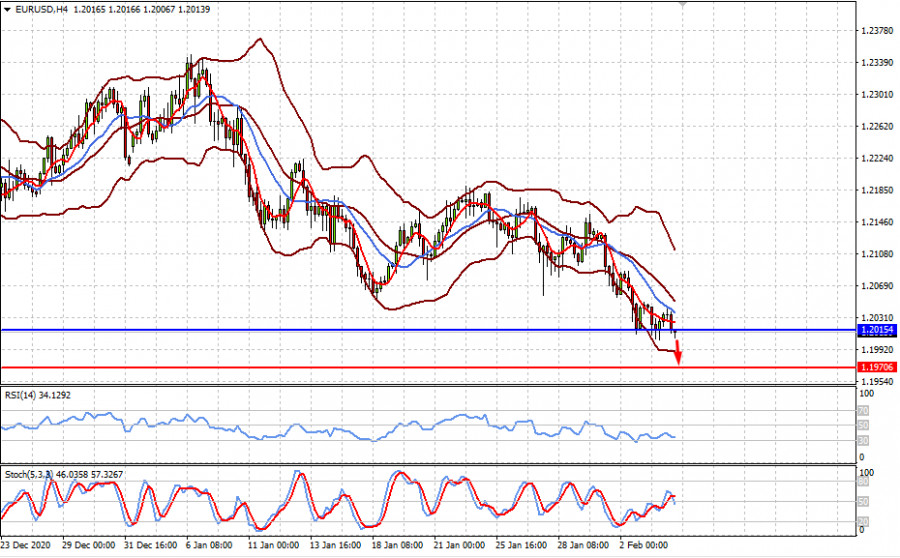900x558 pixels.
Task: Click the 1.21850 price axis label
Action: (x=878, y=190)
